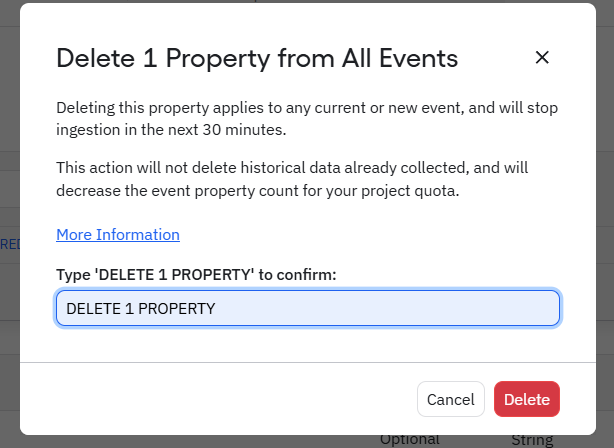Click the word 'ingestion' in the description
Viewport: 614px width, 448px height.
click(89, 129)
